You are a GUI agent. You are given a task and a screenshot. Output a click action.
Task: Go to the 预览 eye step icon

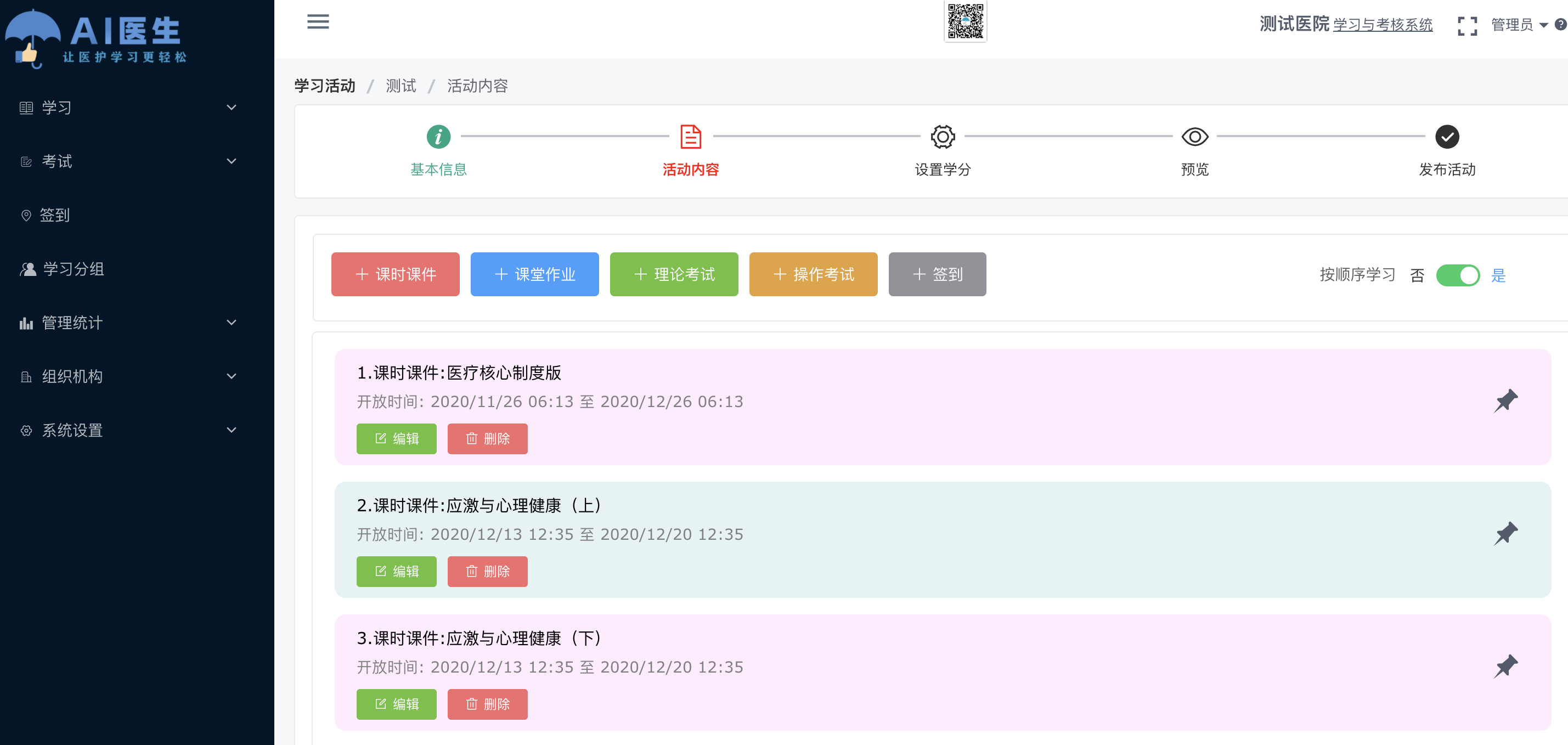[1194, 137]
